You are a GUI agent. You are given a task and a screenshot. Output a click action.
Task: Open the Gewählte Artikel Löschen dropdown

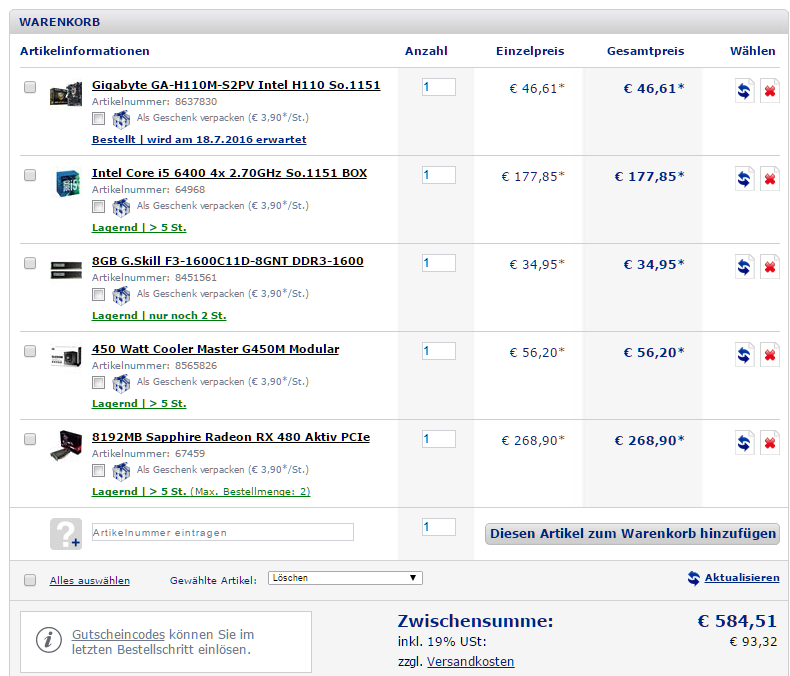coord(345,578)
